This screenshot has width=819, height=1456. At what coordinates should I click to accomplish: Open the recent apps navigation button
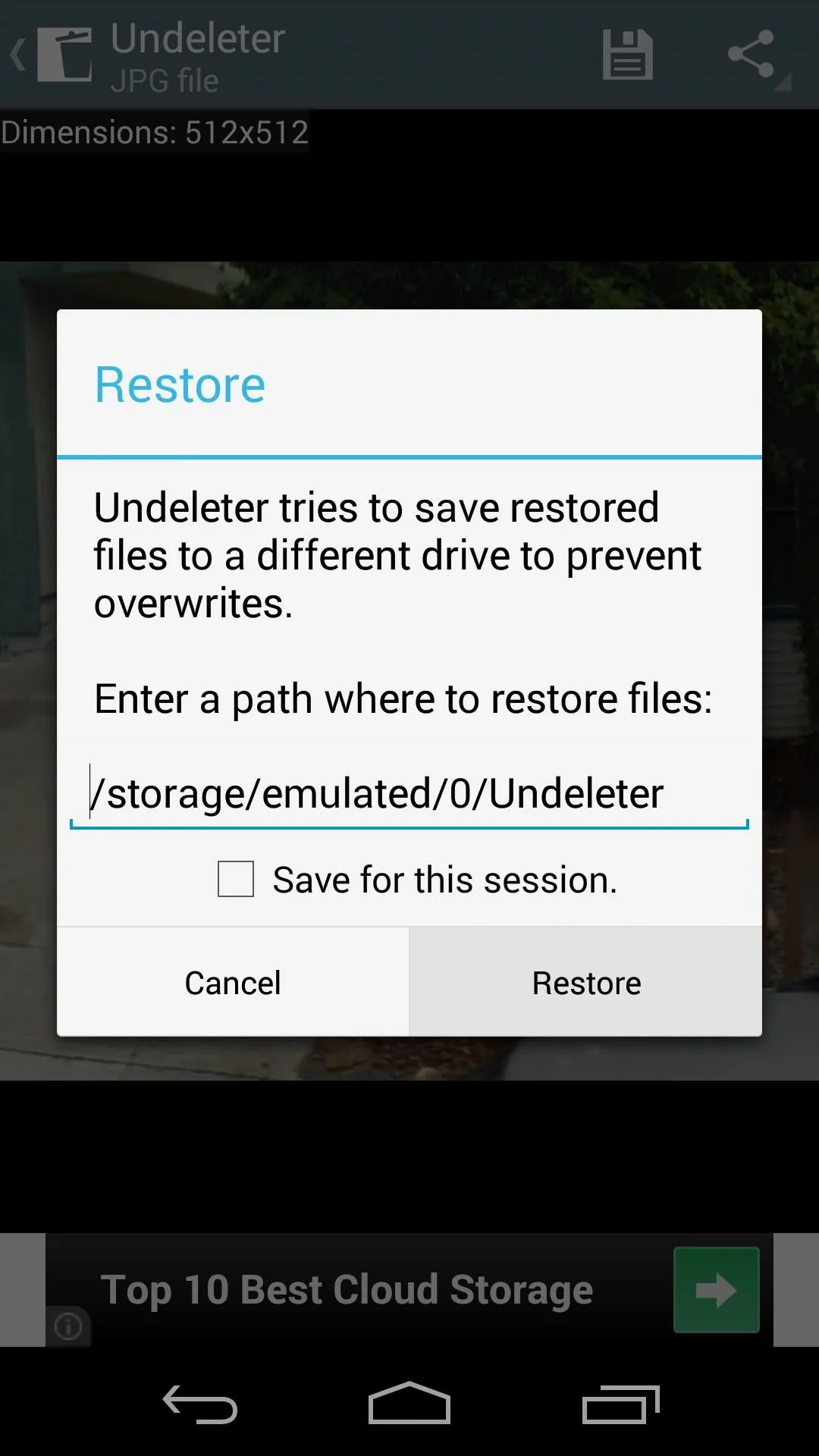click(620, 1404)
